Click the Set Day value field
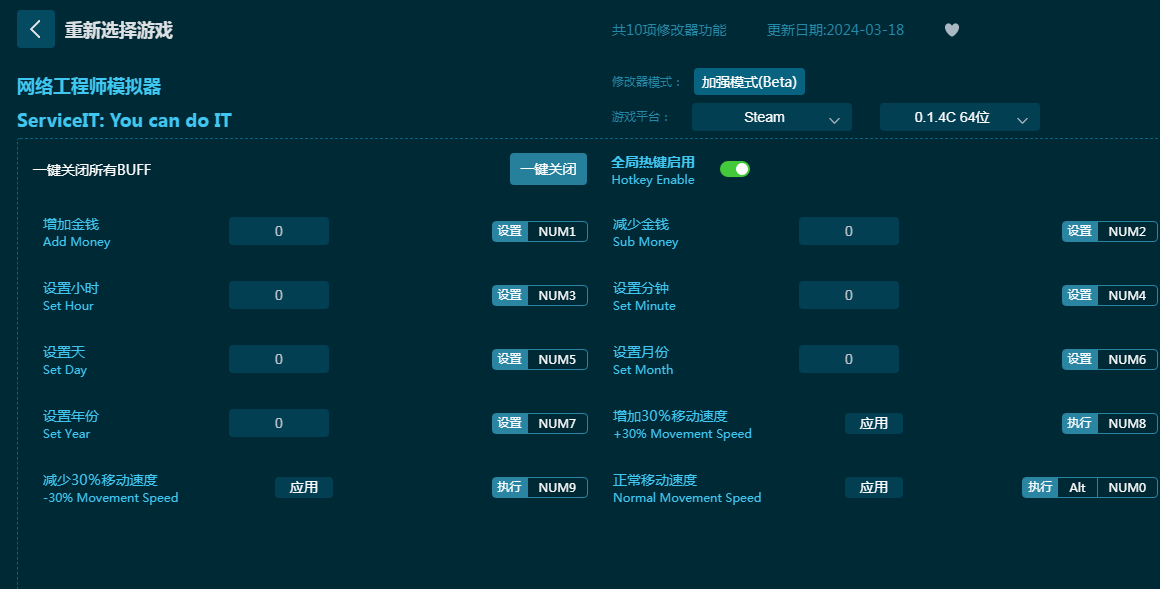Viewport: 1160px width, 589px height. [x=279, y=359]
